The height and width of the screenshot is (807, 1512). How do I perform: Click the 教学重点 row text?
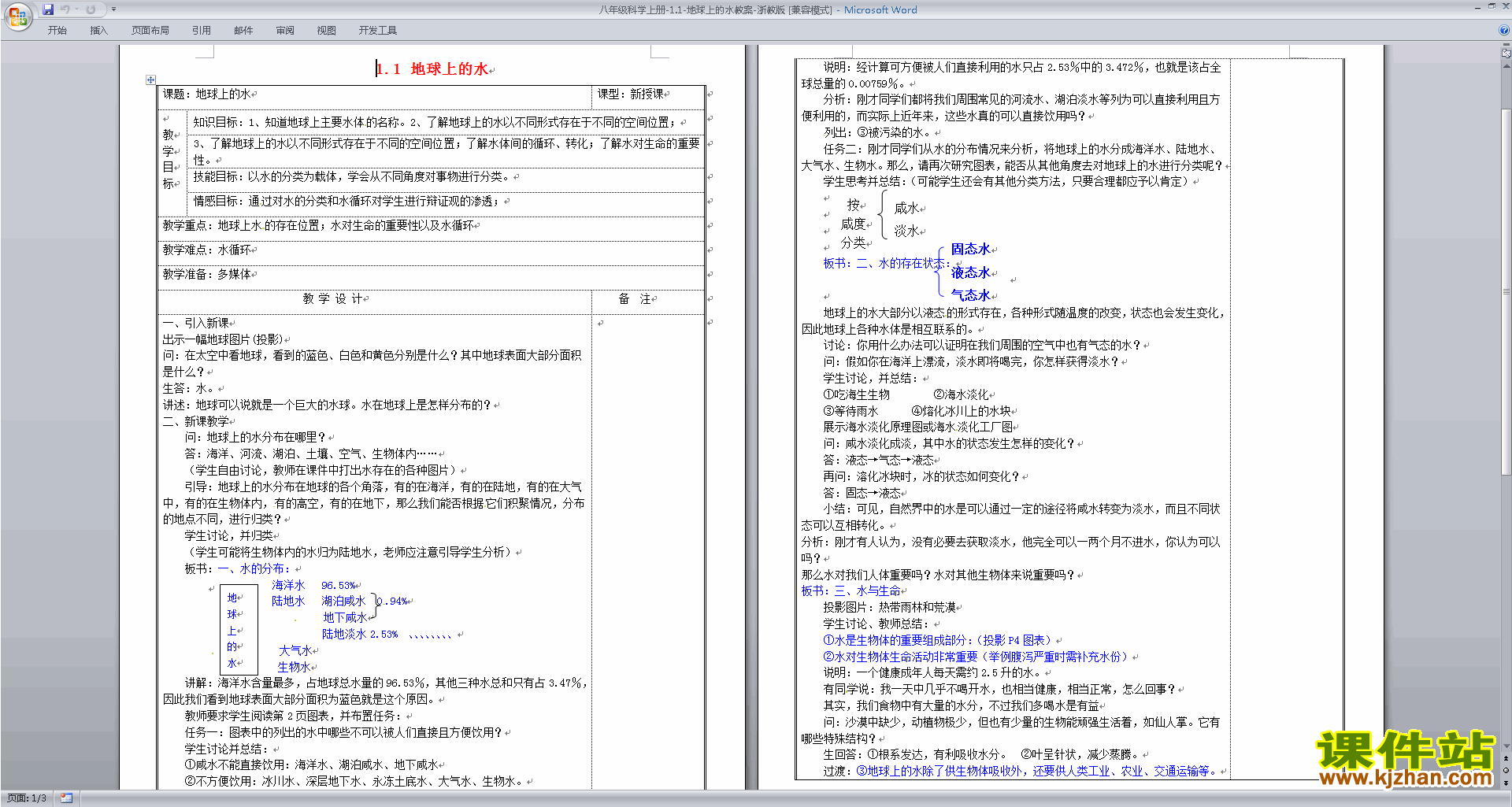(x=318, y=226)
